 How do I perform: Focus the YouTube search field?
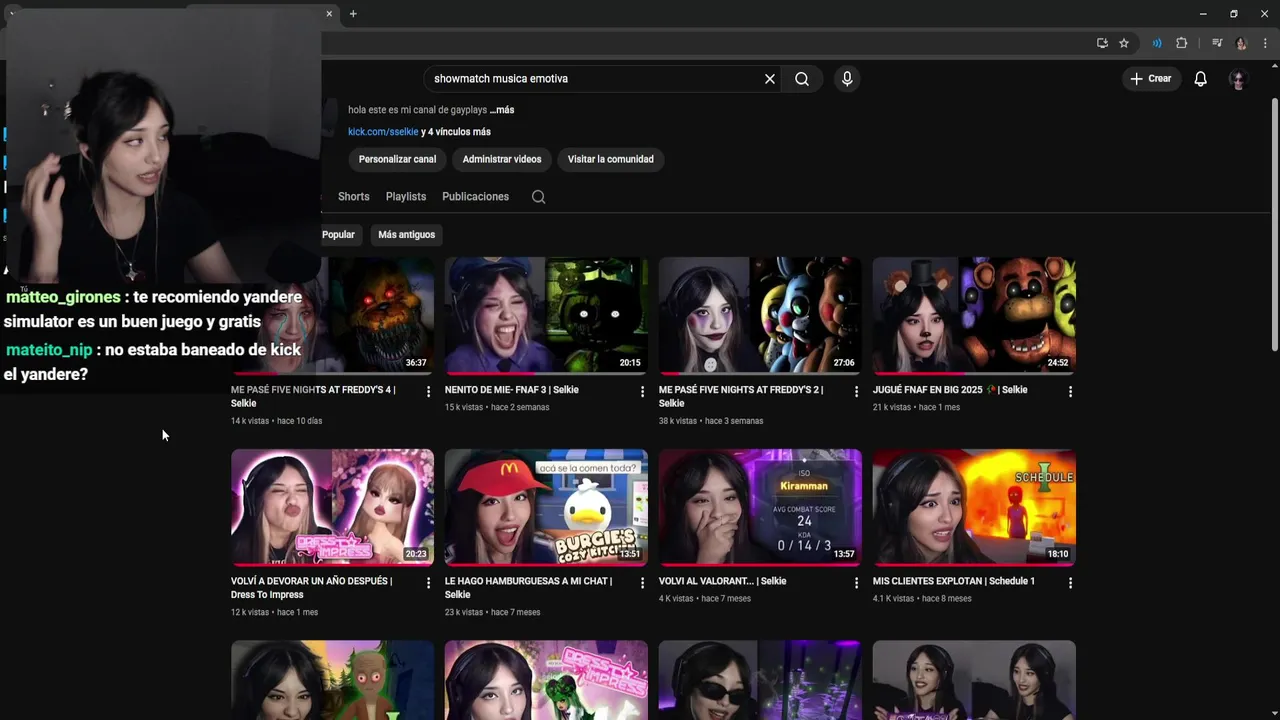point(594,79)
